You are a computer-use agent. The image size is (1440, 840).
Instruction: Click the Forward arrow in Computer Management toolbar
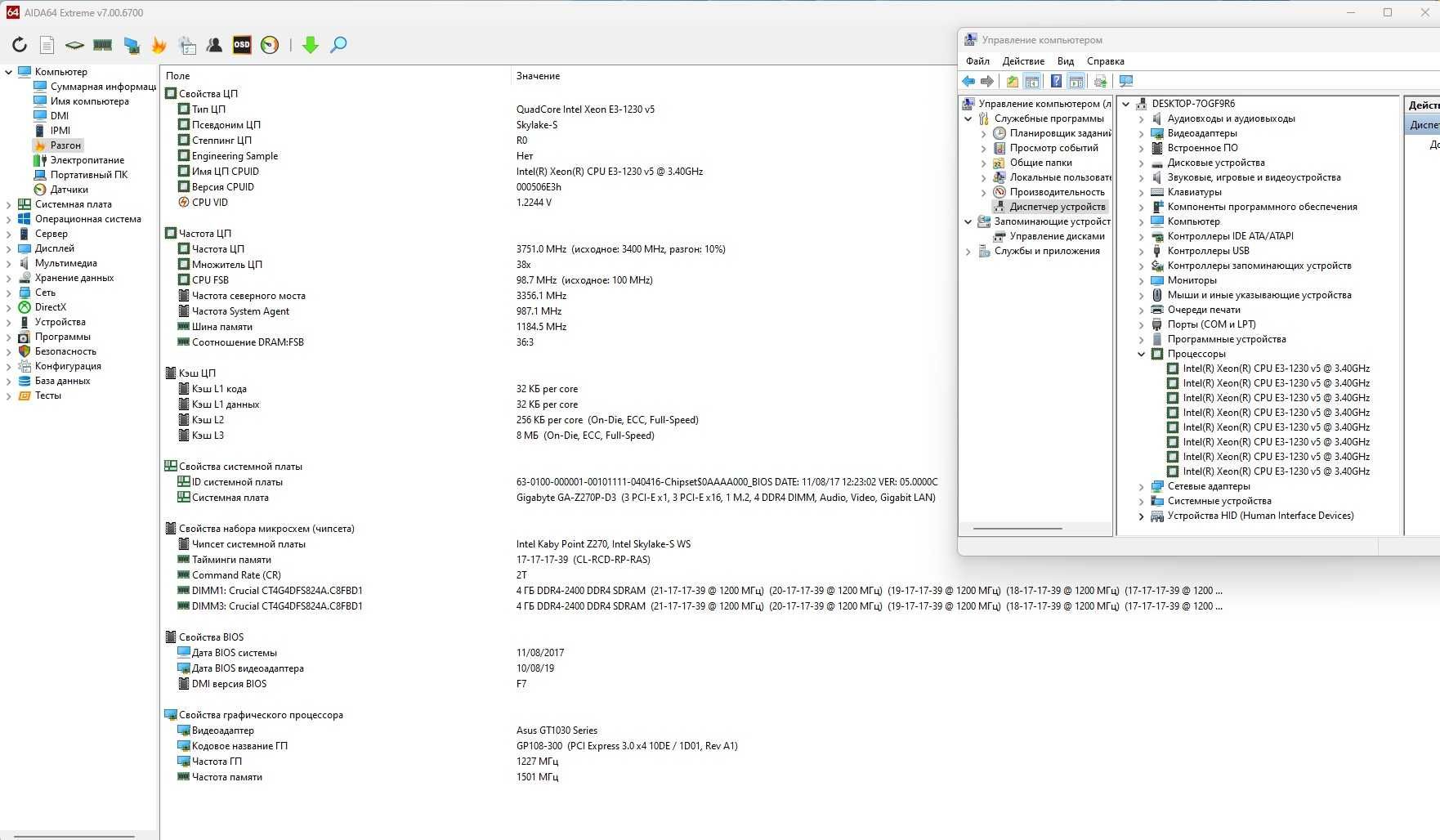point(987,81)
